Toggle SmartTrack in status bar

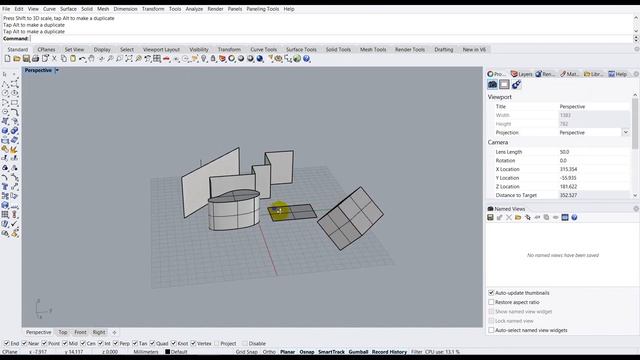(x=331, y=351)
